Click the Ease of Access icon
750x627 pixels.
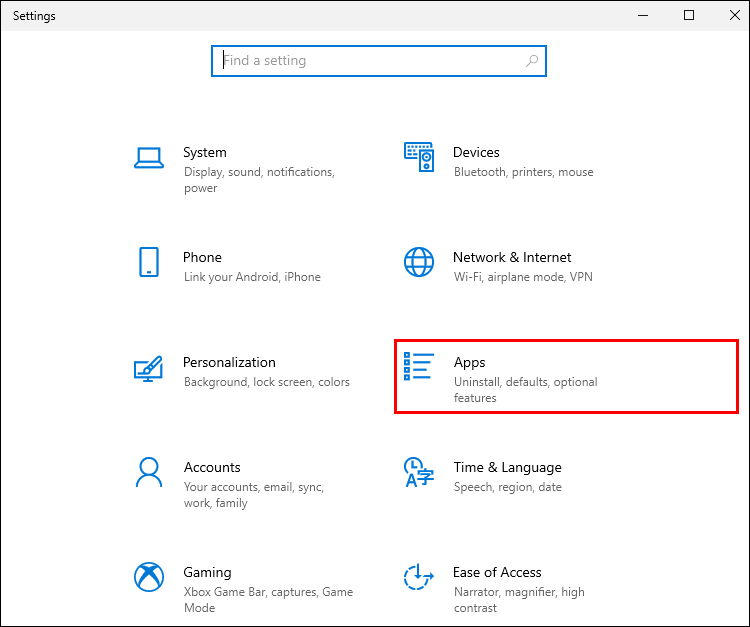[x=419, y=577]
